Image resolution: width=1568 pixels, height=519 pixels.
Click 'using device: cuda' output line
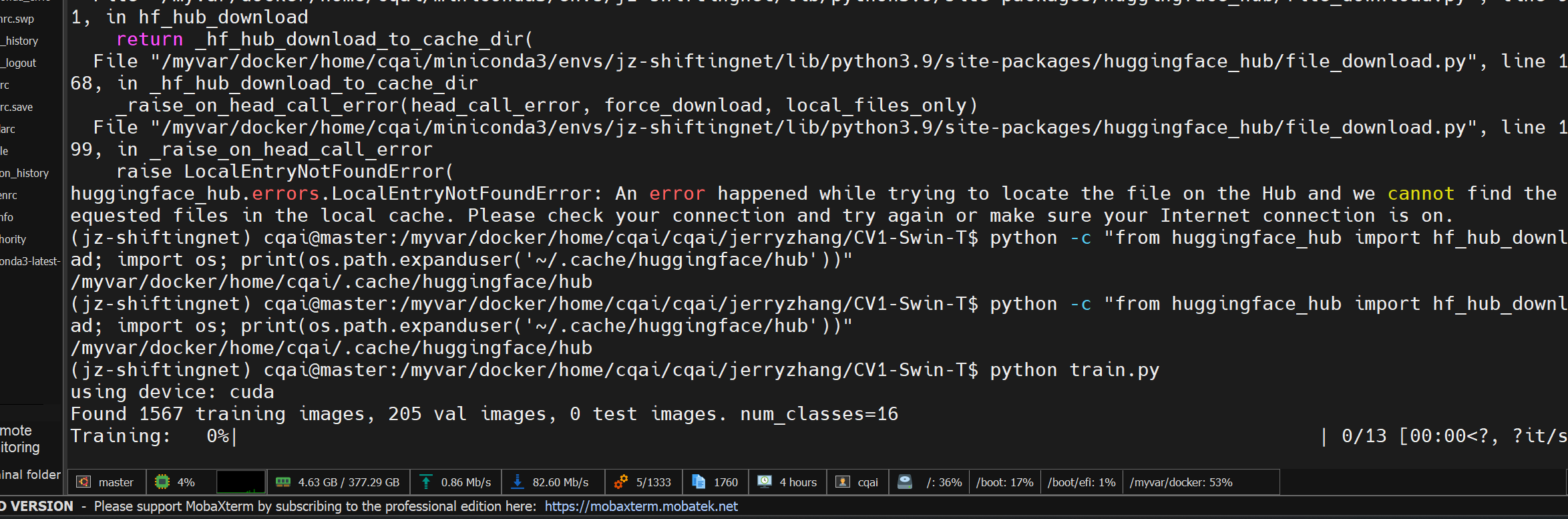(172, 392)
